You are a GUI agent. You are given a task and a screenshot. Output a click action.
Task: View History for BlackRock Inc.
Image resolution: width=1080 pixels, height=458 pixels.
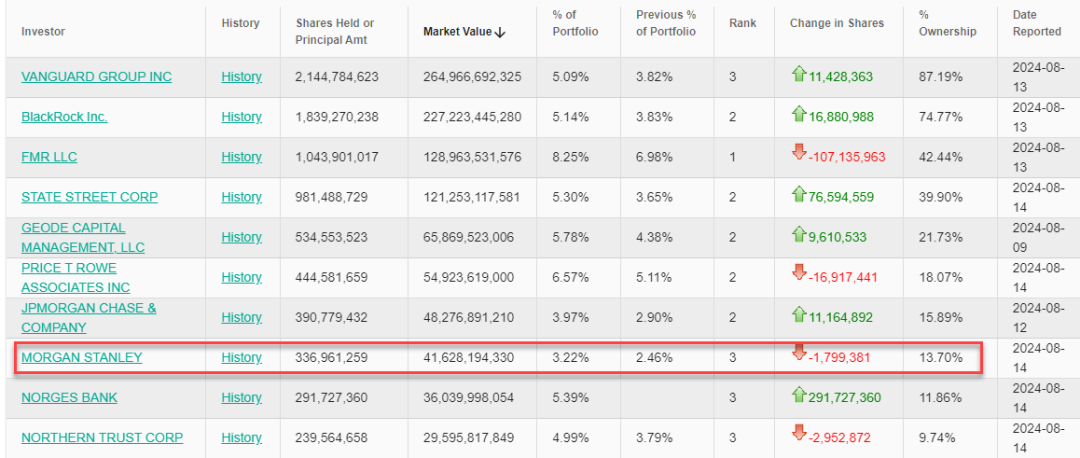coord(241,116)
